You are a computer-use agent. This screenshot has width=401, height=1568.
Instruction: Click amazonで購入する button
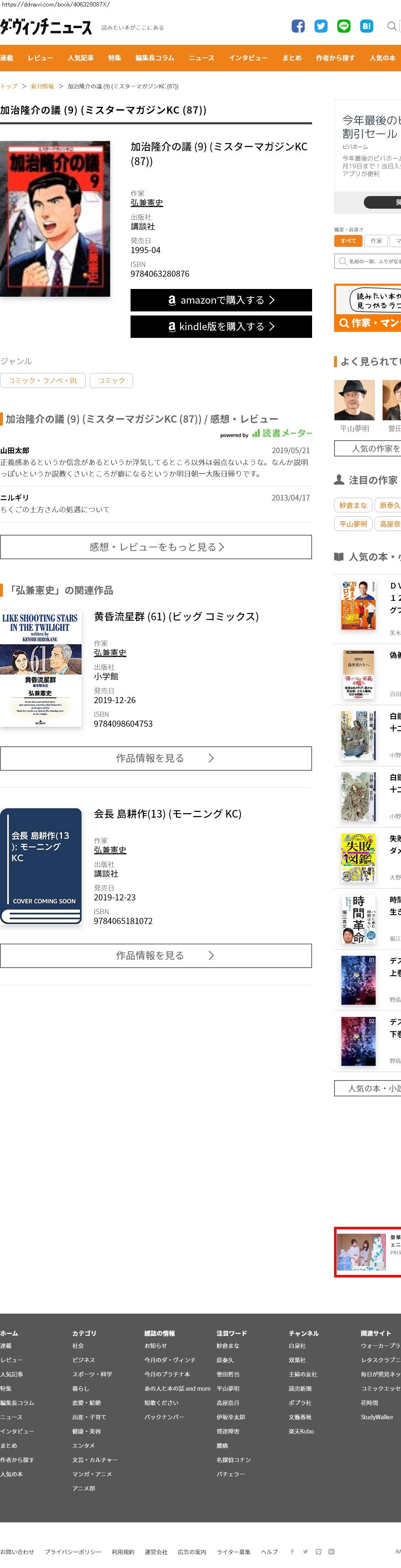click(221, 300)
